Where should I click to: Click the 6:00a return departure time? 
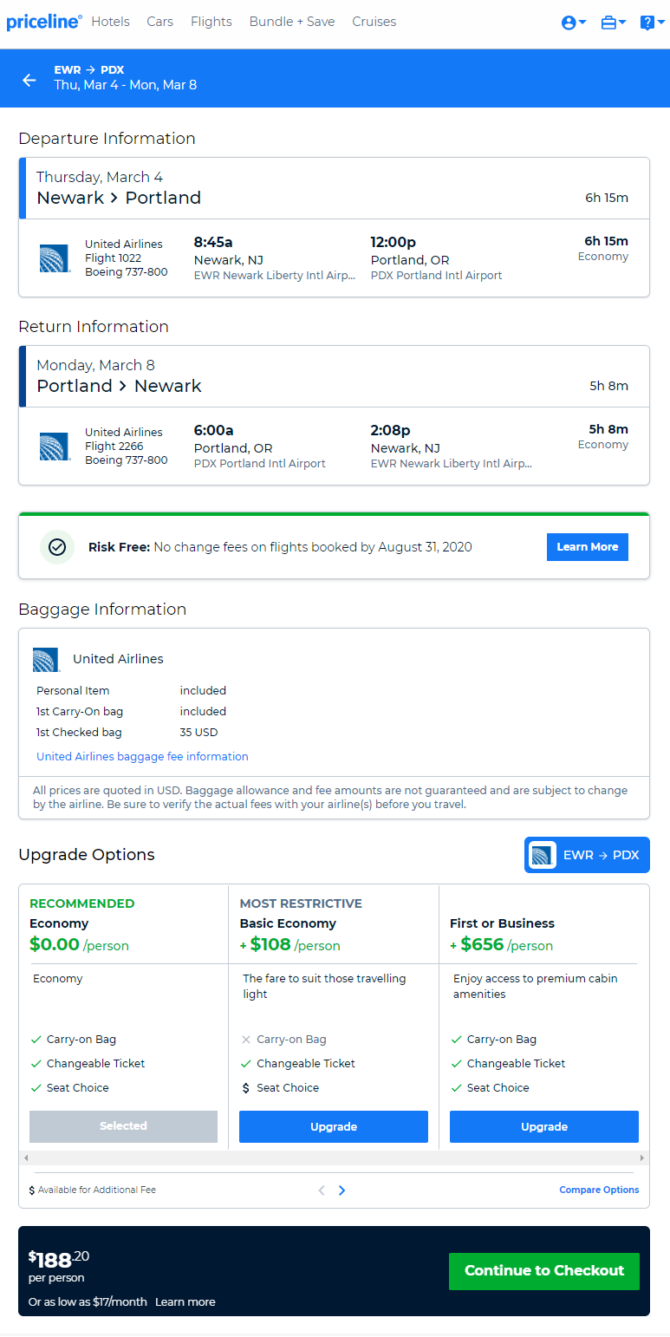point(213,430)
